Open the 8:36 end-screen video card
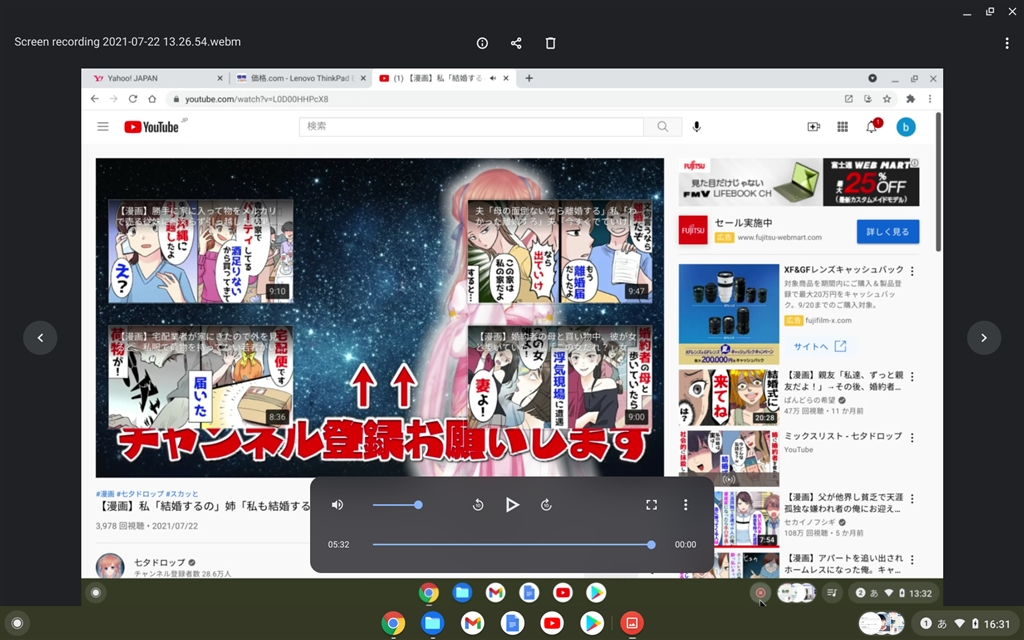The width and height of the screenshot is (1024, 640). point(200,377)
